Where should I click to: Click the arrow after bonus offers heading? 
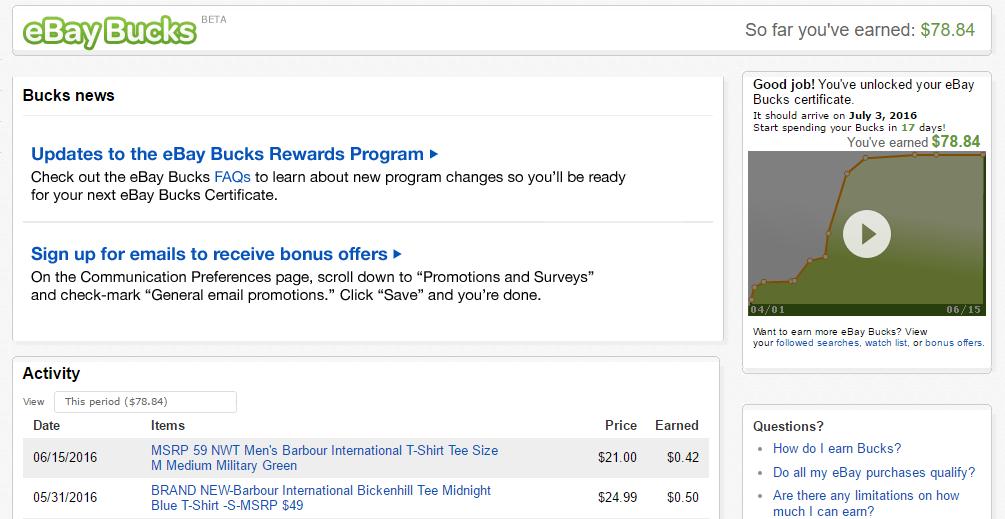397,254
